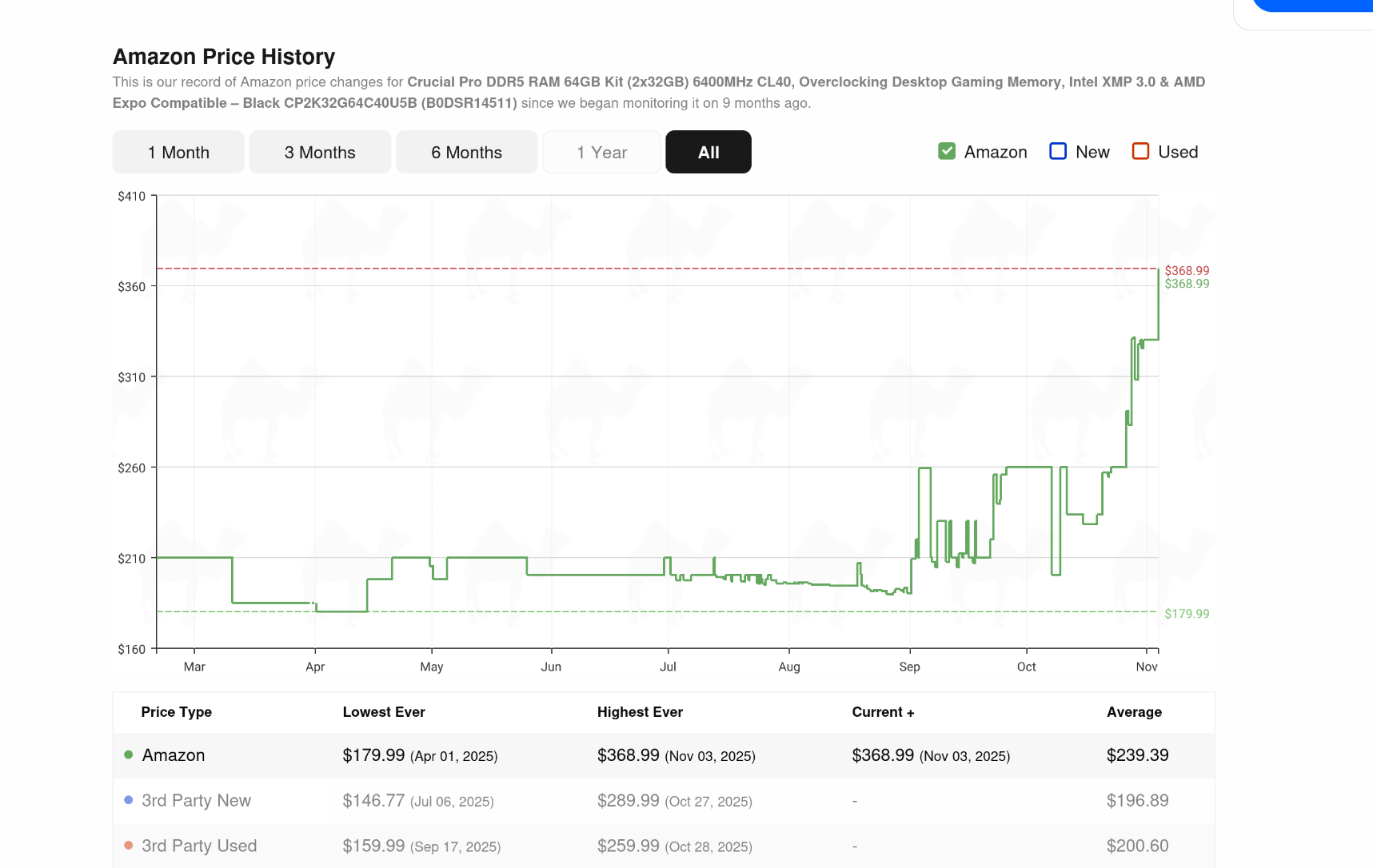Click the blue button in top-right corner
The image size is (1373, 868).
click(1319, 4)
